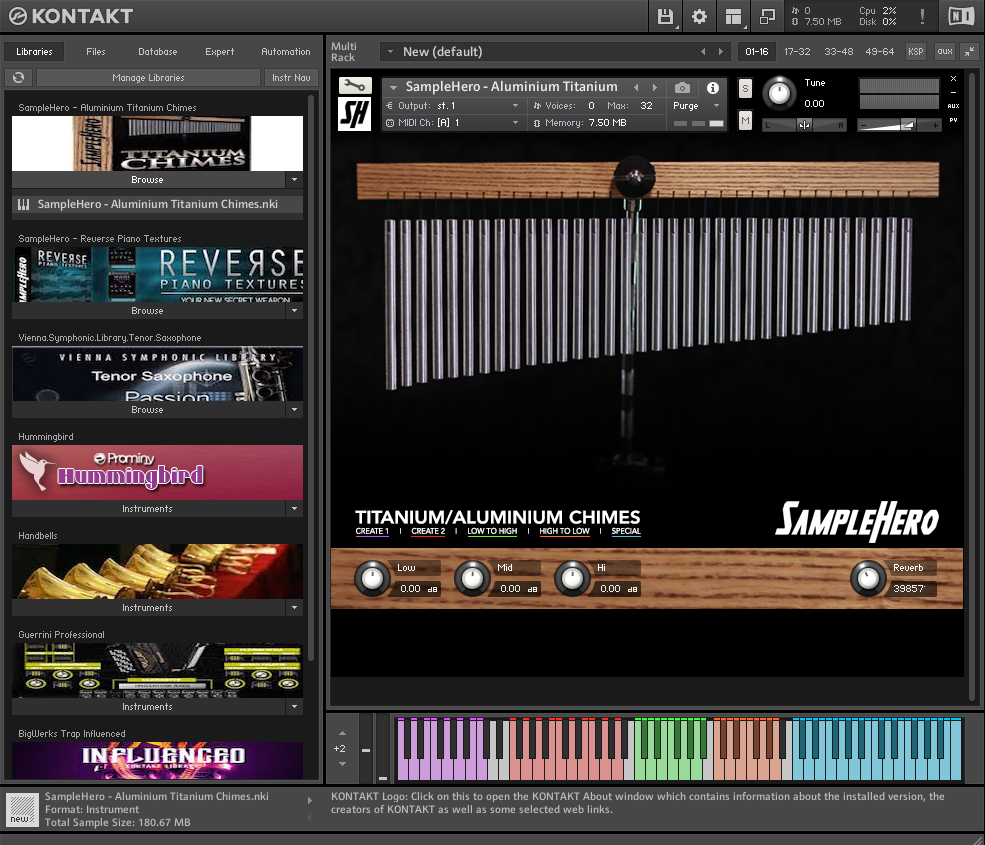
Task: Open instrument edit wrench icon
Action: 355,85
